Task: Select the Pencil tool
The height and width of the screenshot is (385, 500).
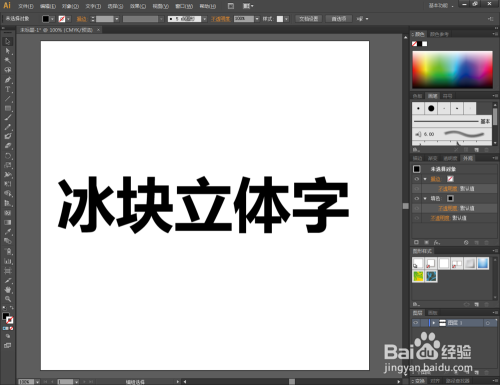Action: pyautogui.click(x=8, y=127)
